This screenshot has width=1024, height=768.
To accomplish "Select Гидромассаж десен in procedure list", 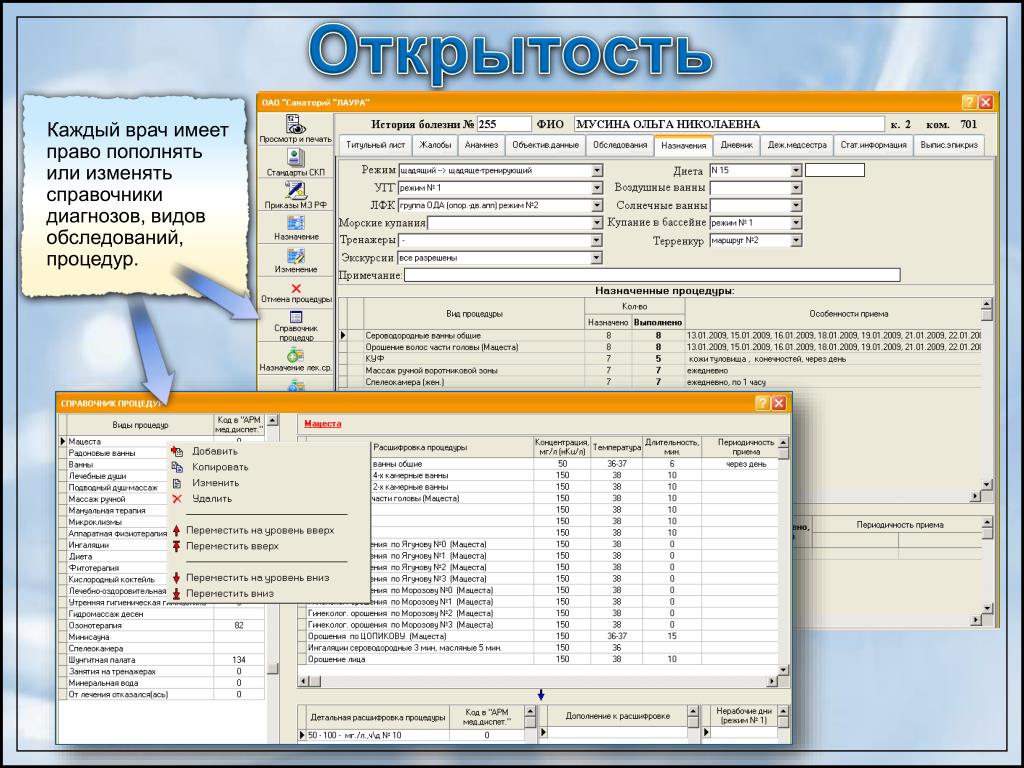I will (106, 614).
